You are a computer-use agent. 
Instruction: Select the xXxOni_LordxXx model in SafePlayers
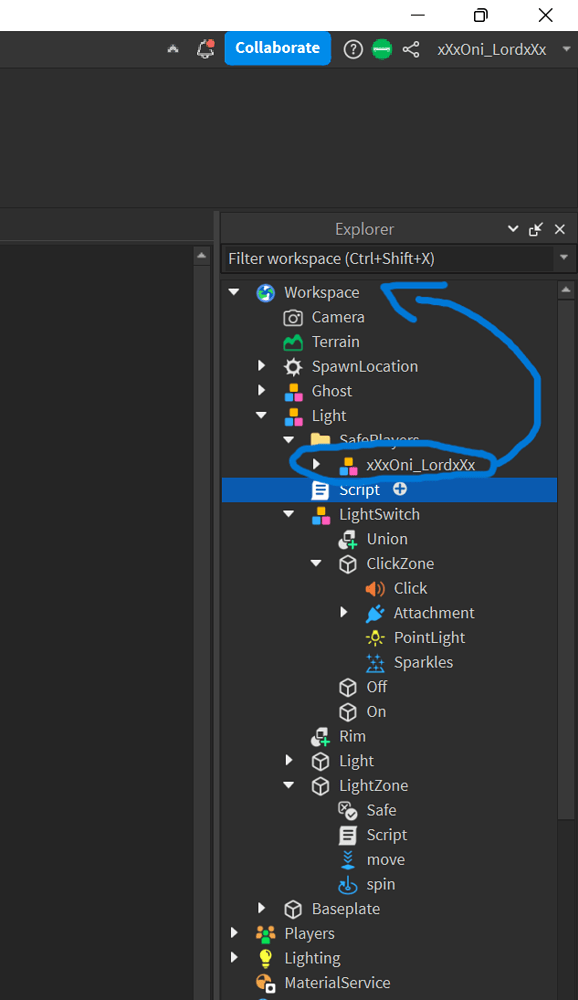(420, 465)
